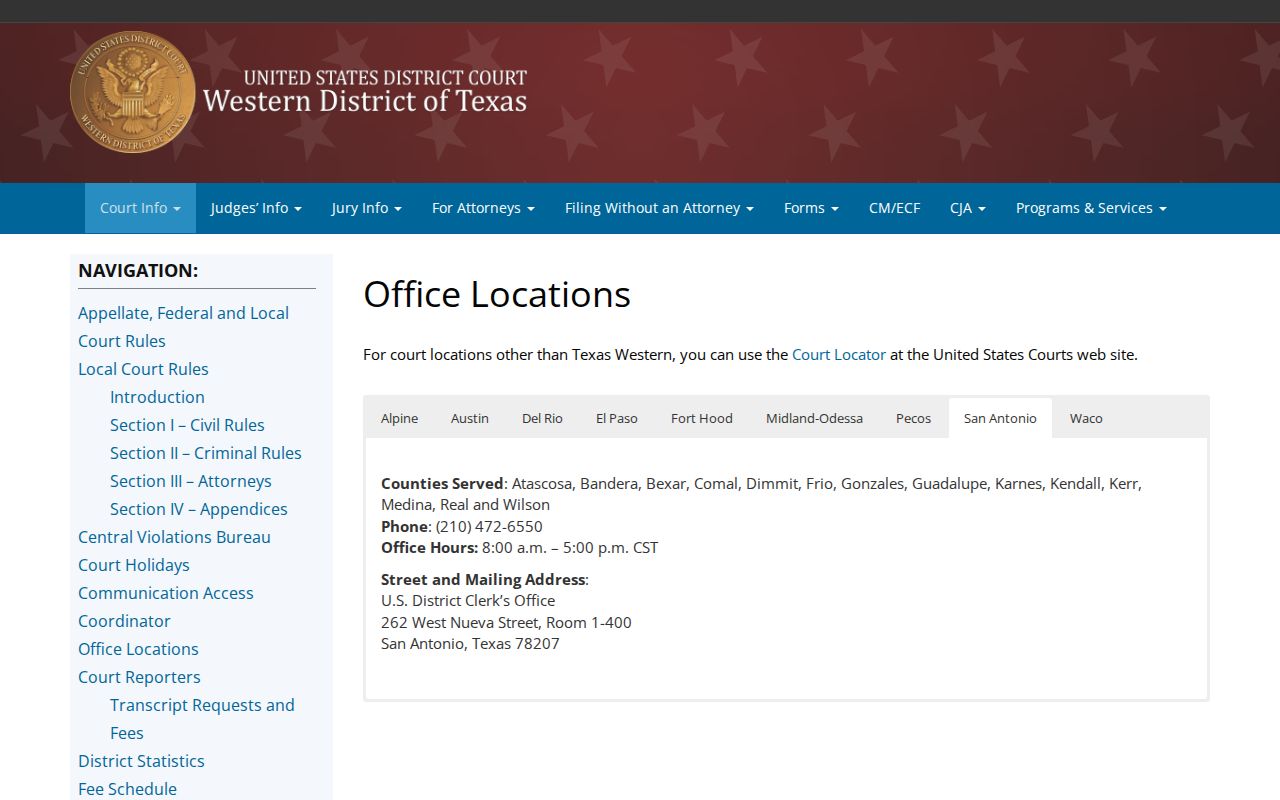Viewport: 1280px width, 800px height.
Task: Open the Fee Schedule link
Action: [127, 789]
